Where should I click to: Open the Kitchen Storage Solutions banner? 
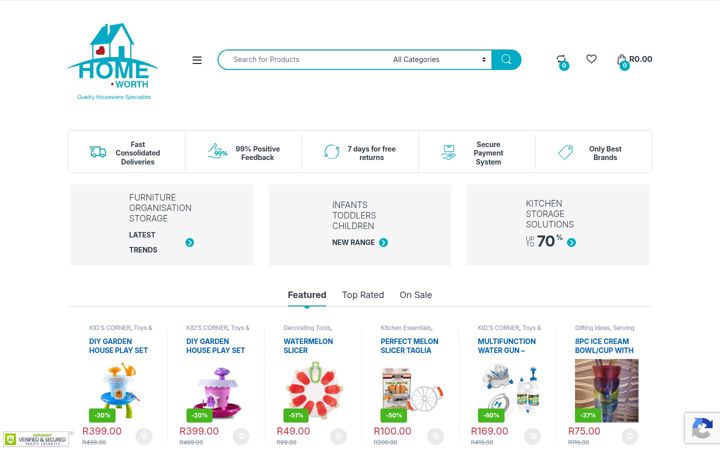[558, 225]
